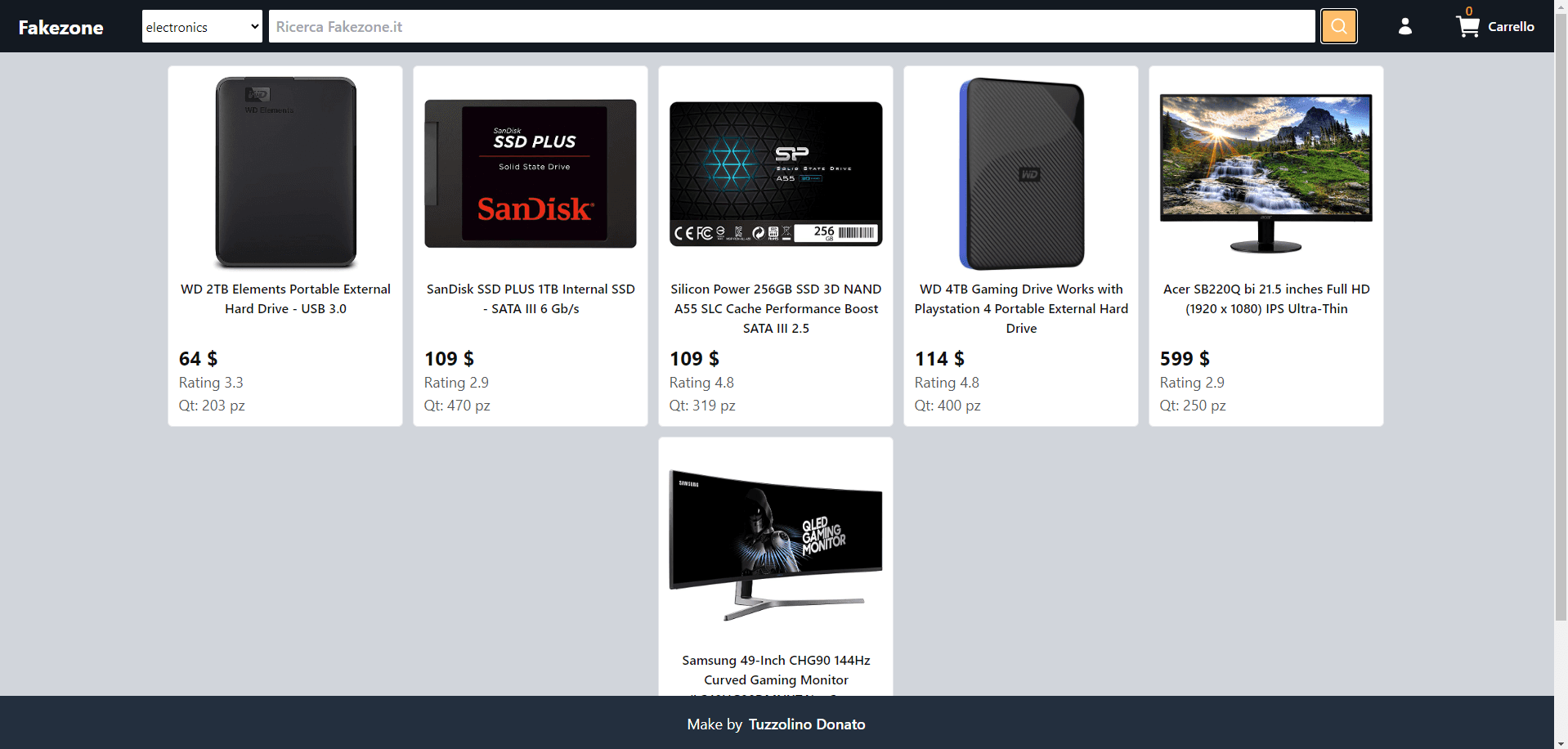Open the Tuzzolino Donato footer link
The image size is (1568, 749).
point(806,724)
